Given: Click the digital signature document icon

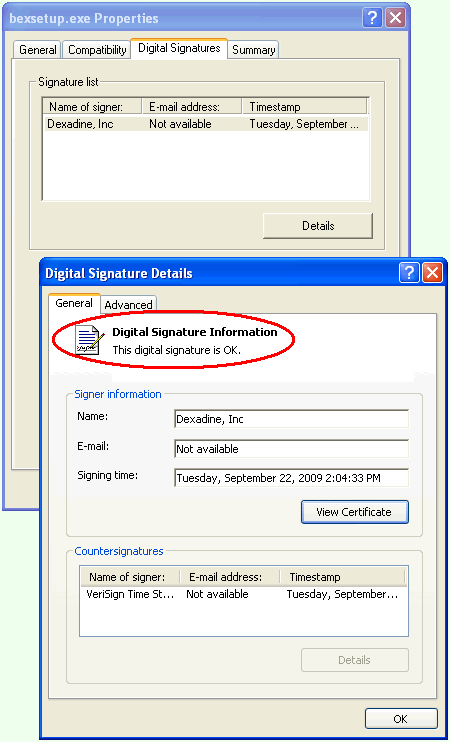Looking at the screenshot, I should tap(89, 340).
